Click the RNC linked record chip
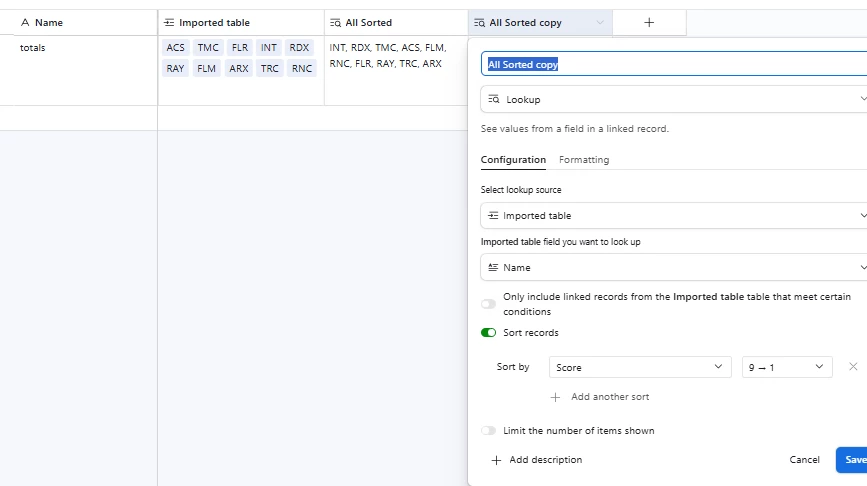The width and height of the screenshot is (867, 486). (x=302, y=69)
